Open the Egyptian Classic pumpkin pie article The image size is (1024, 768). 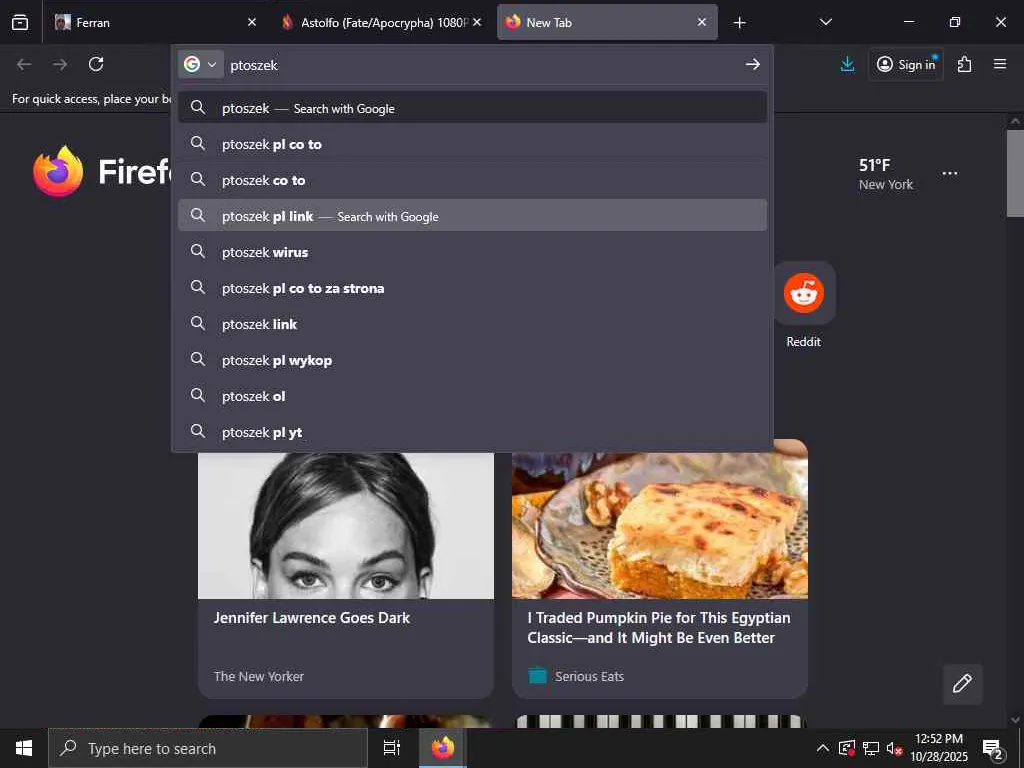(659, 628)
